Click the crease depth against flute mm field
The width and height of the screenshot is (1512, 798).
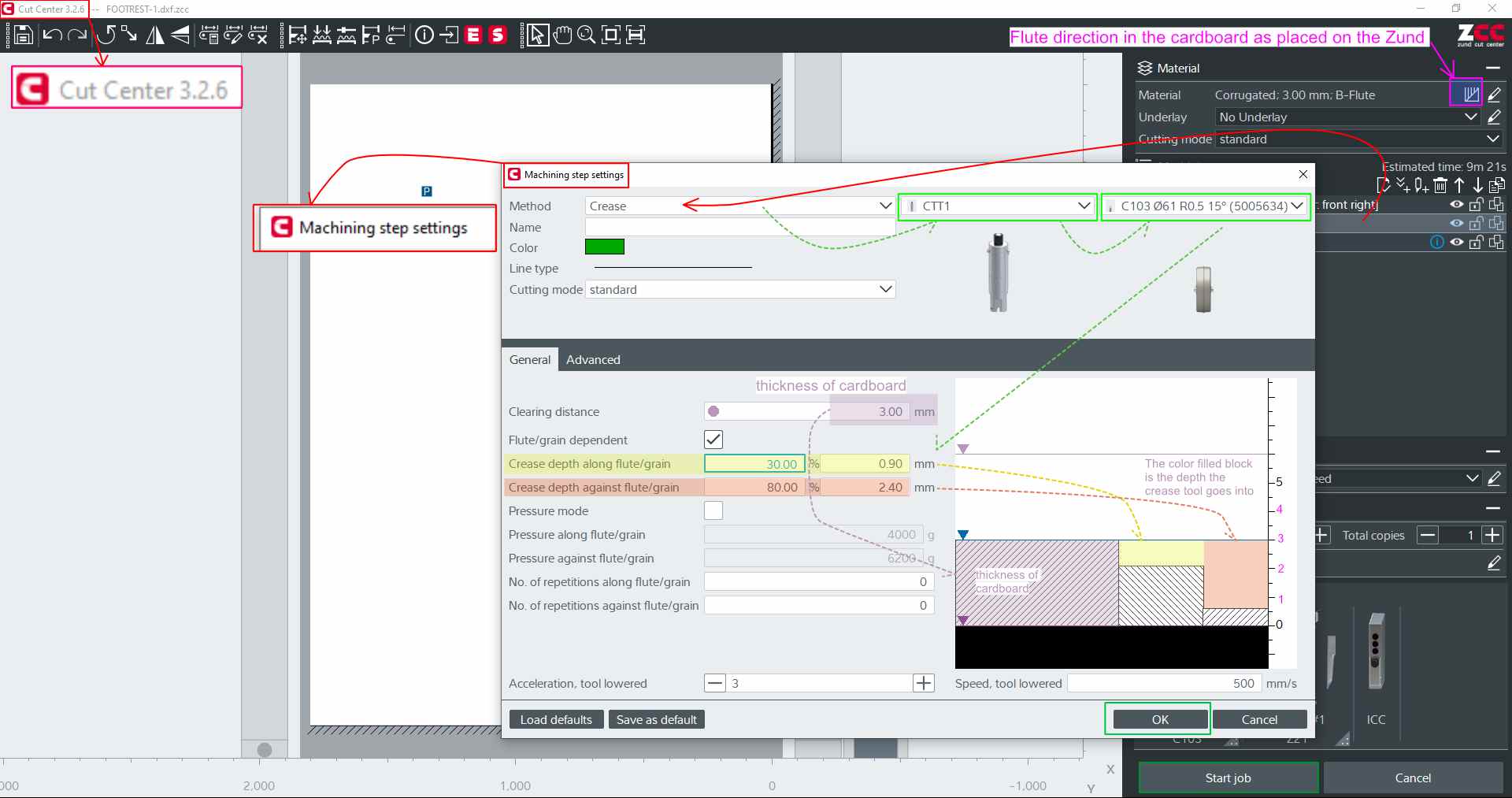pos(864,488)
